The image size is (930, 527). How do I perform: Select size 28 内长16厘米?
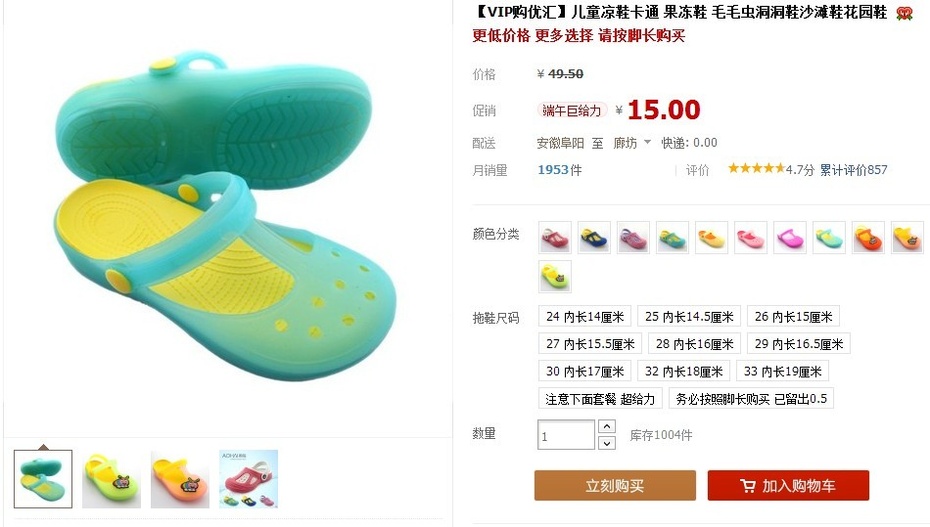695,344
